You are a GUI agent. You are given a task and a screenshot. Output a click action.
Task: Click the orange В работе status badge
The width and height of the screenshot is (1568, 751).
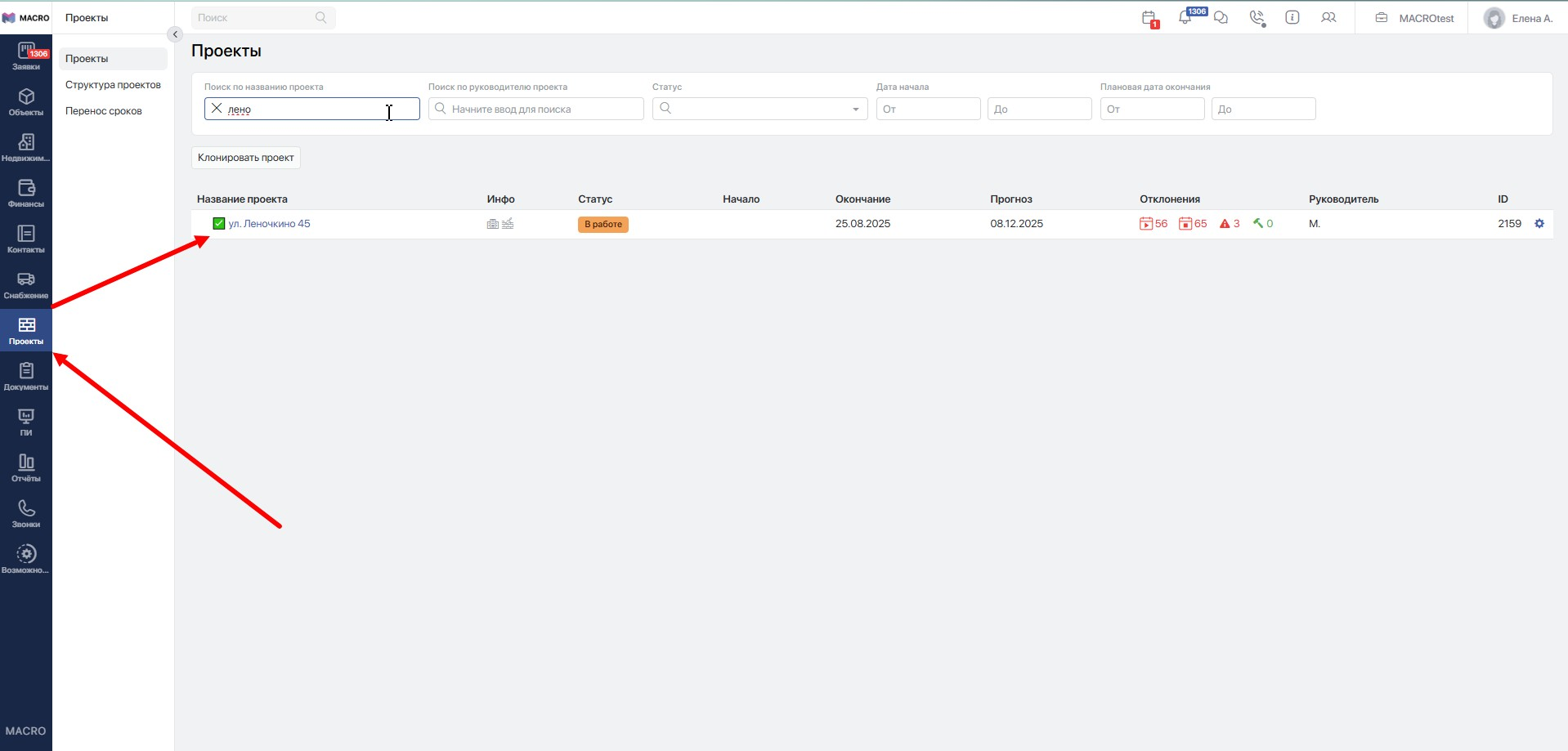pos(603,225)
